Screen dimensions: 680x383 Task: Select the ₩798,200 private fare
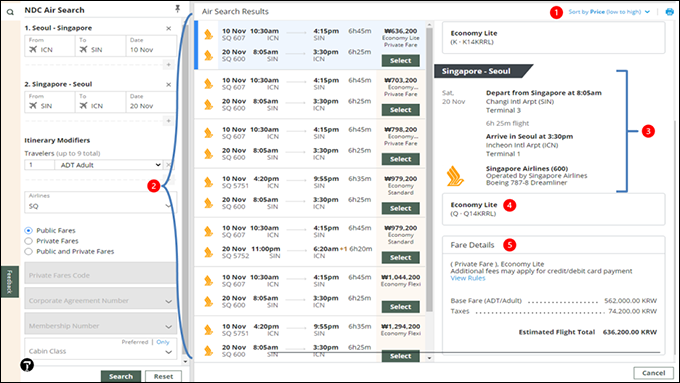(400, 159)
